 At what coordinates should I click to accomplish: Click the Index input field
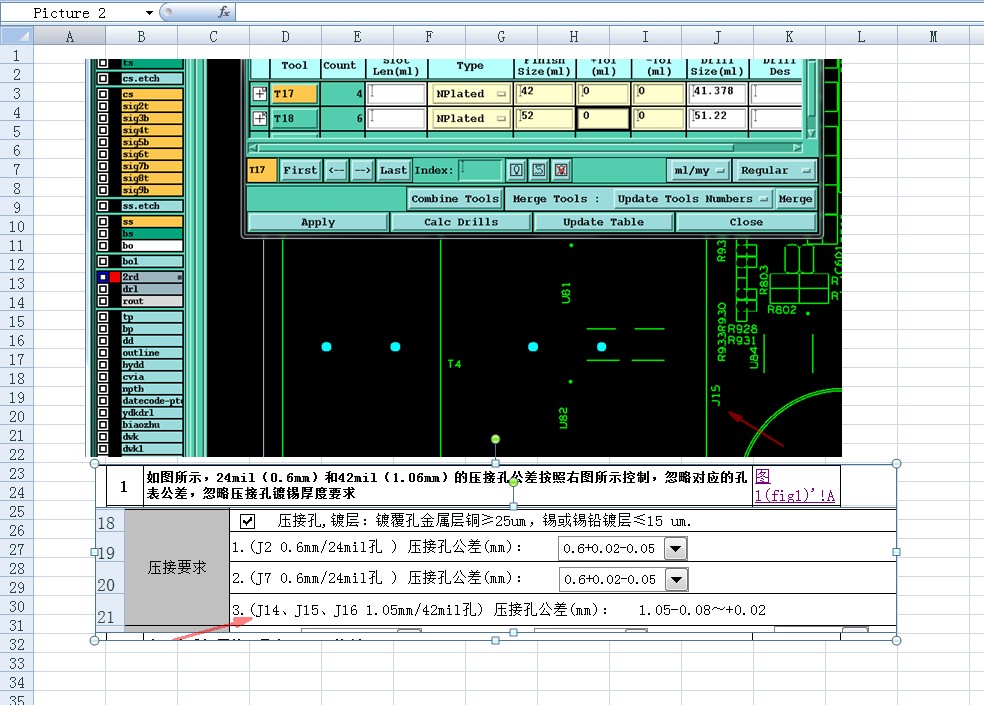tap(480, 170)
